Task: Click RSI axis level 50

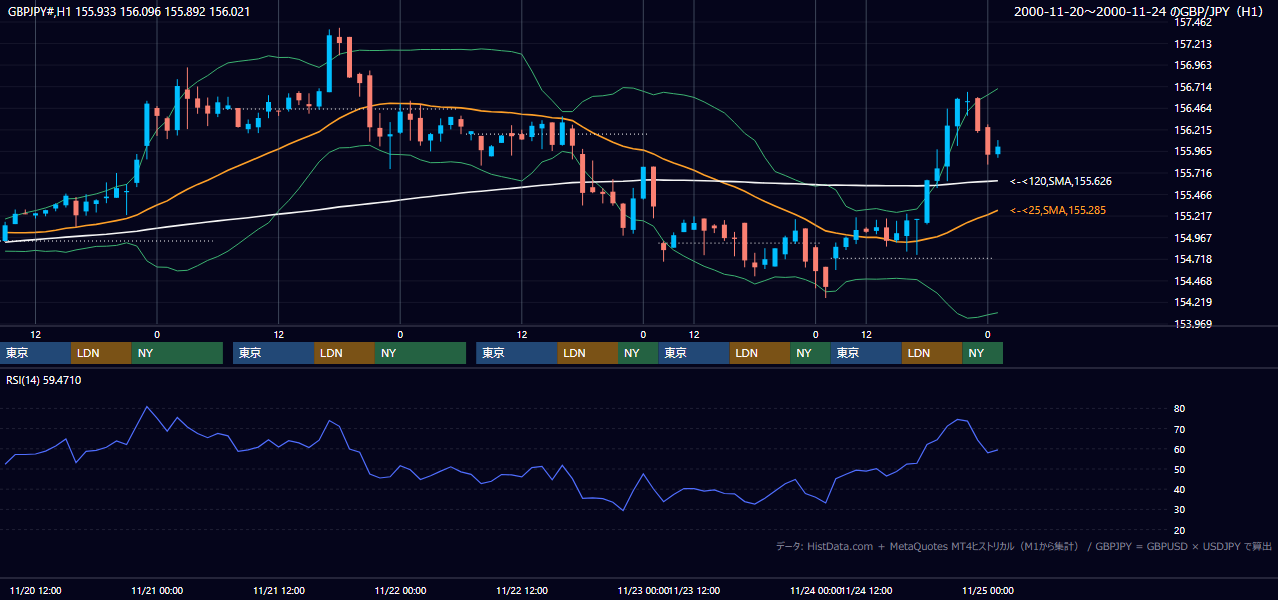Action: tap(1180, 469)
